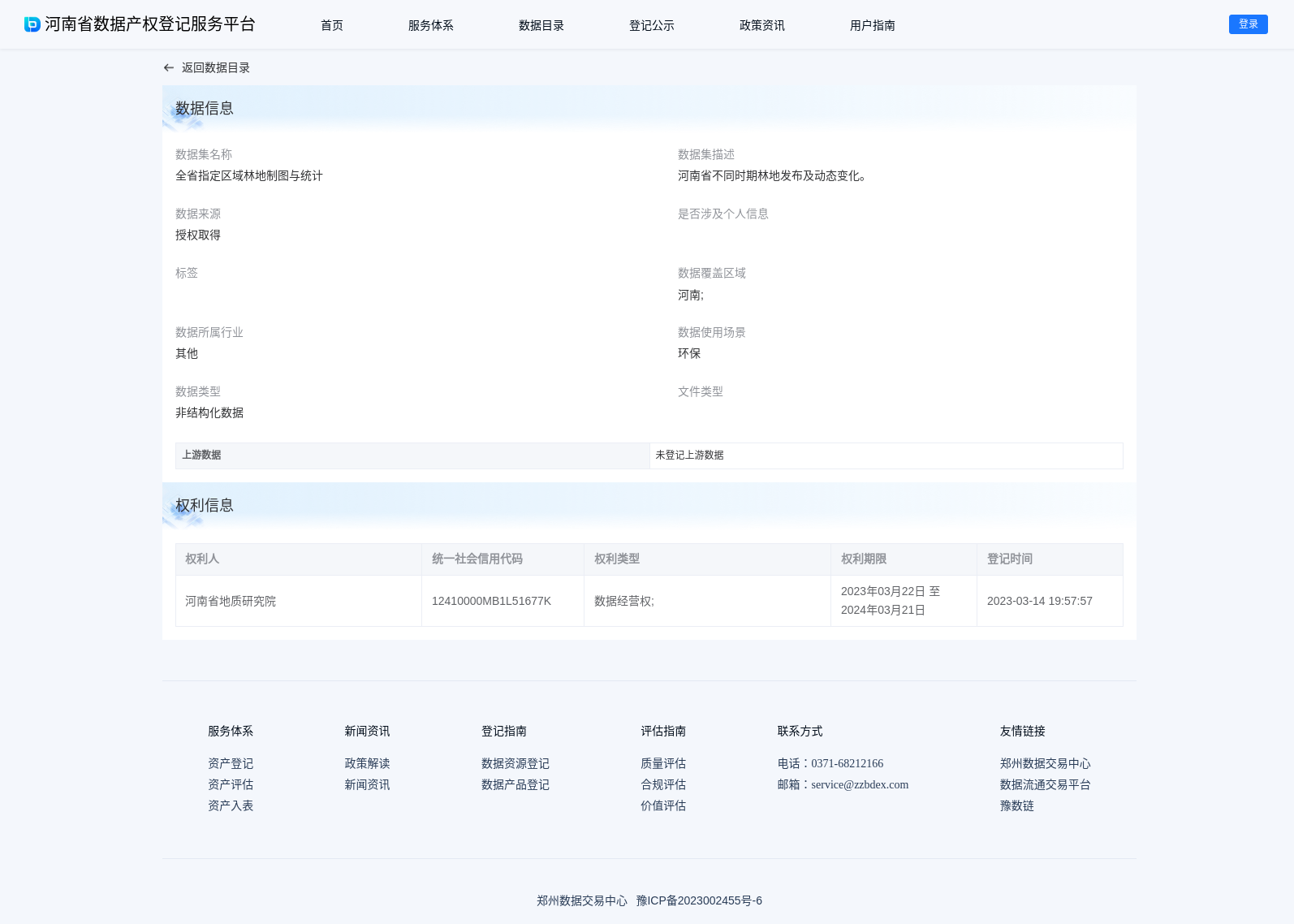Click footer heading 评估指南
Image resolution: width=1294 pixels, height=924 pixels.
click(x=663, y=731)
